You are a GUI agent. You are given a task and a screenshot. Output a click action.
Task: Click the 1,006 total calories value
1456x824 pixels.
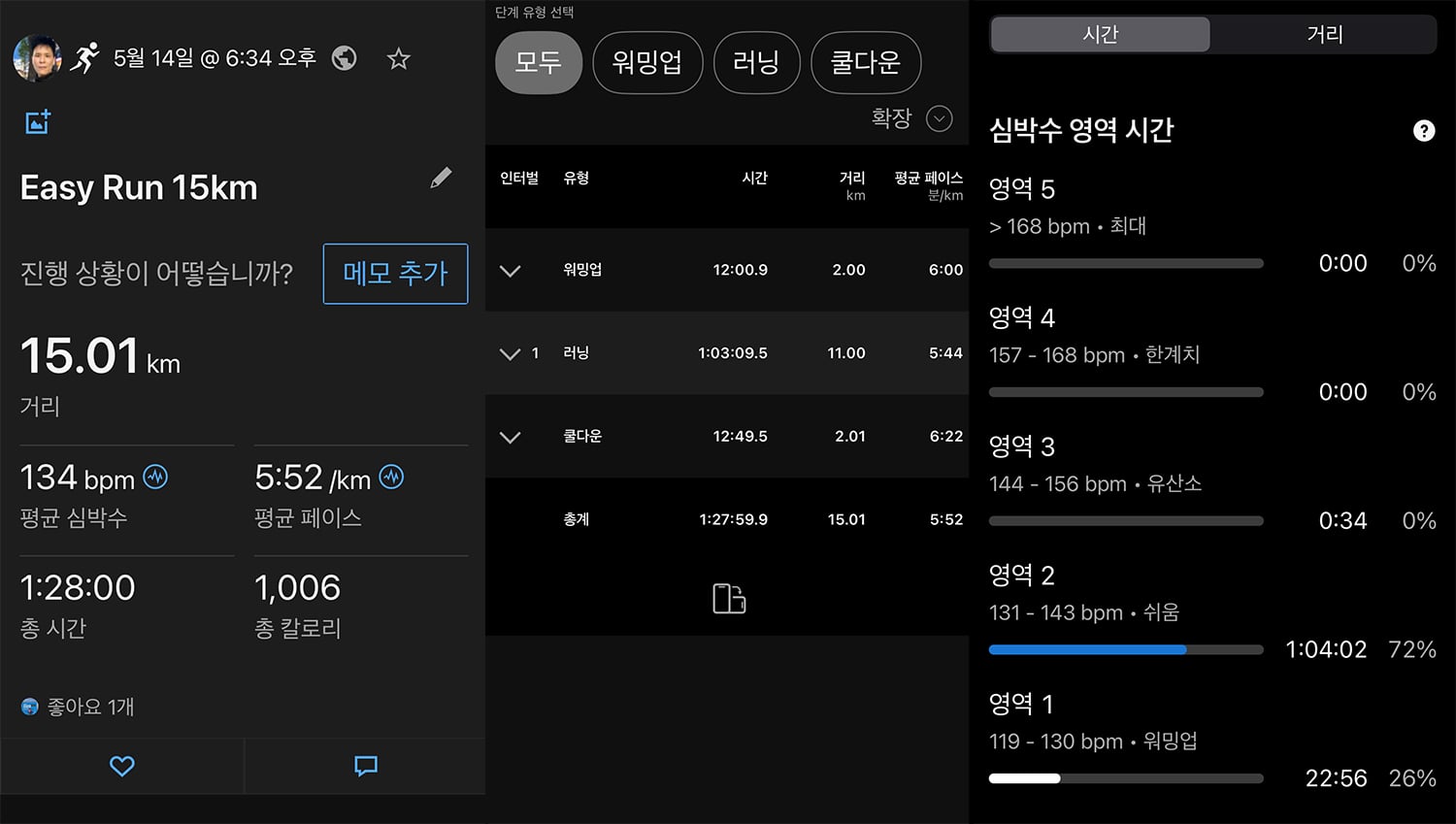[x=297, y=587]
